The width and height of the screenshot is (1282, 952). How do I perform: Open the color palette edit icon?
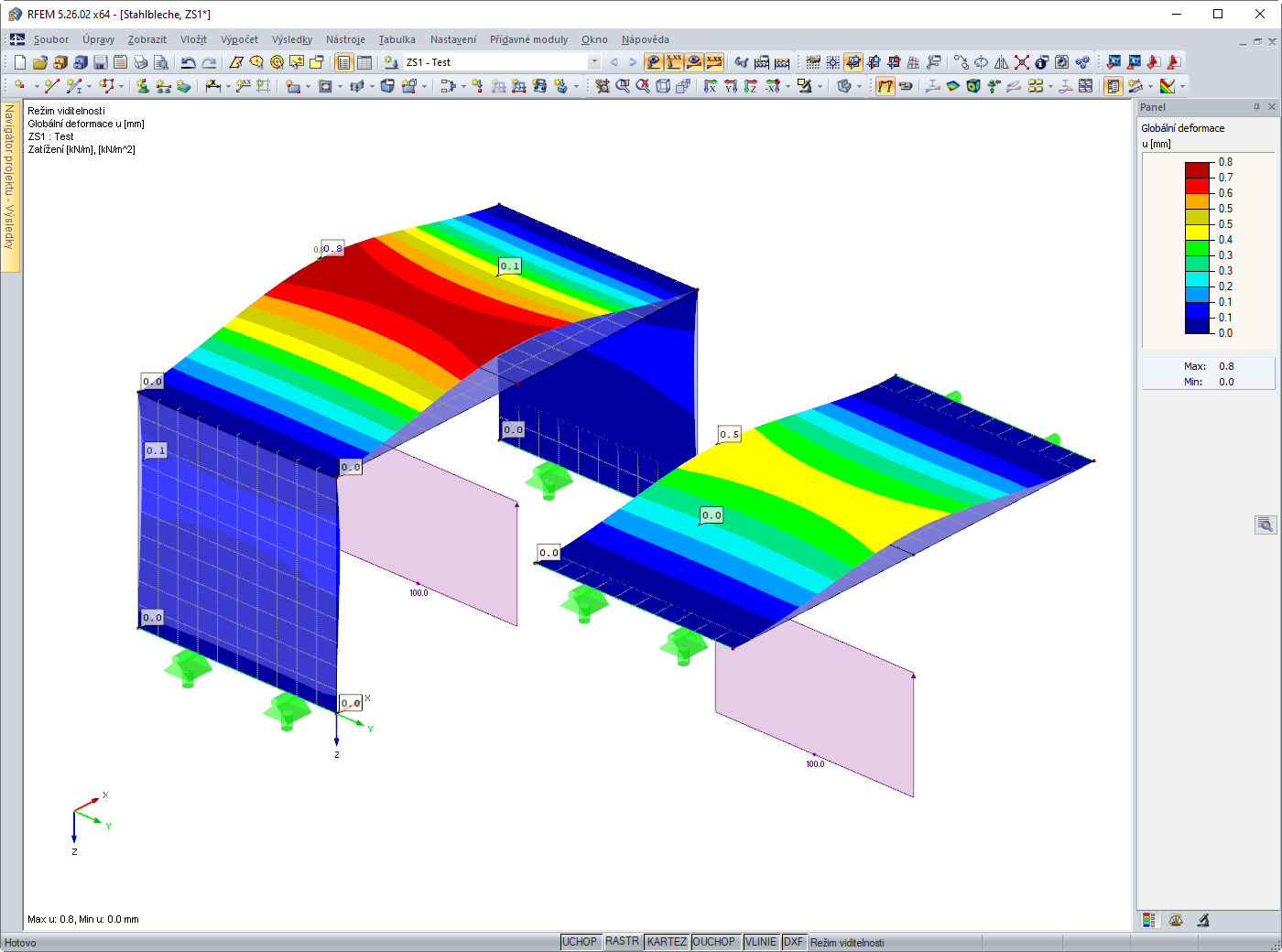1168,86
